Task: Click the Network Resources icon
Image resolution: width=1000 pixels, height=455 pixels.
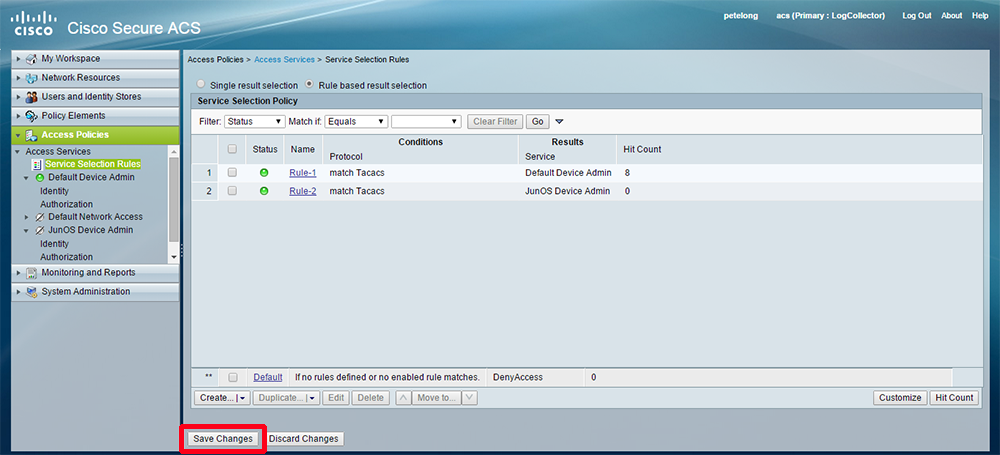Action: [x=32, y=78]
